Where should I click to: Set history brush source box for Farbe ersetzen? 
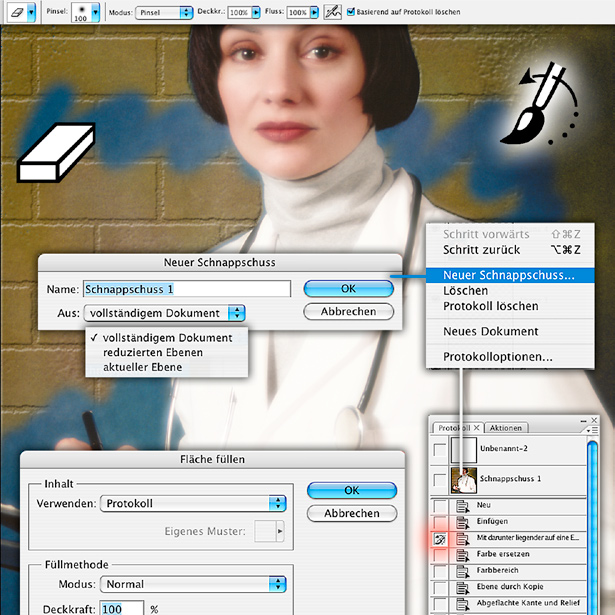point(440,555)
